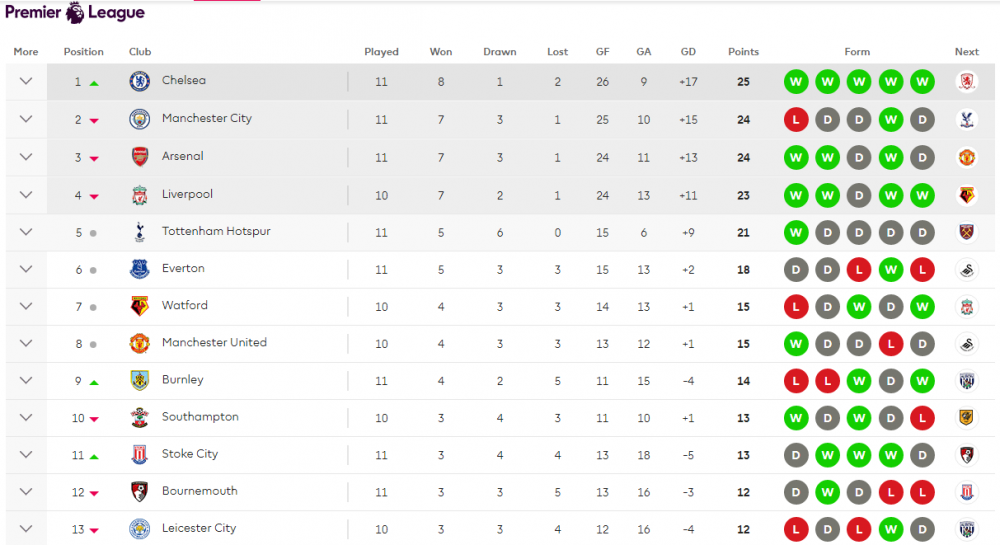
Task: Click the Manchester City club crest
Action: click(140, 119)
